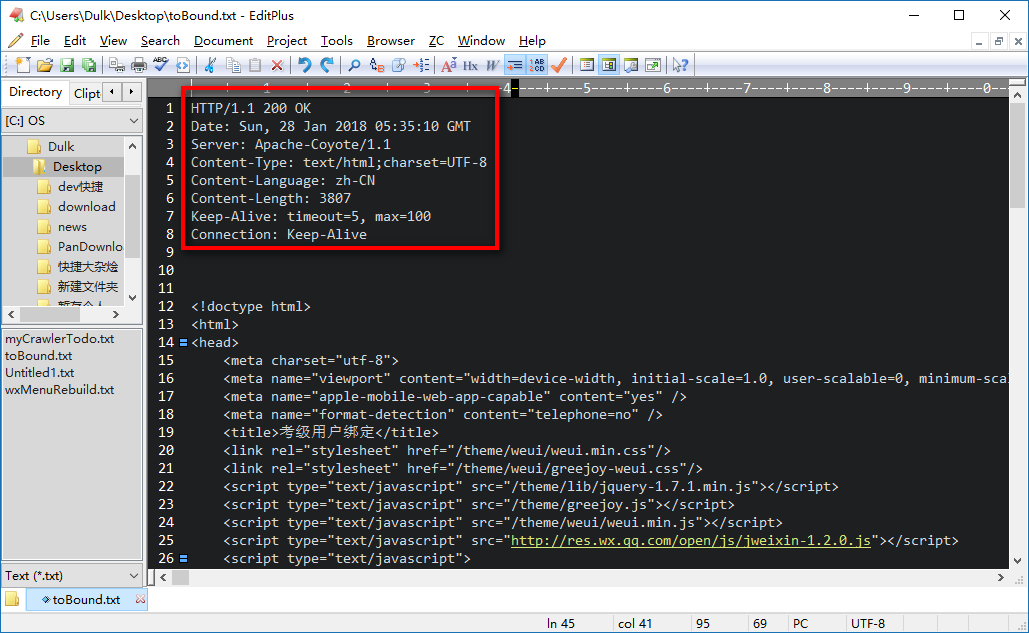Redo with the blue forward arrow
The image size is (1029, 633).
327,65
